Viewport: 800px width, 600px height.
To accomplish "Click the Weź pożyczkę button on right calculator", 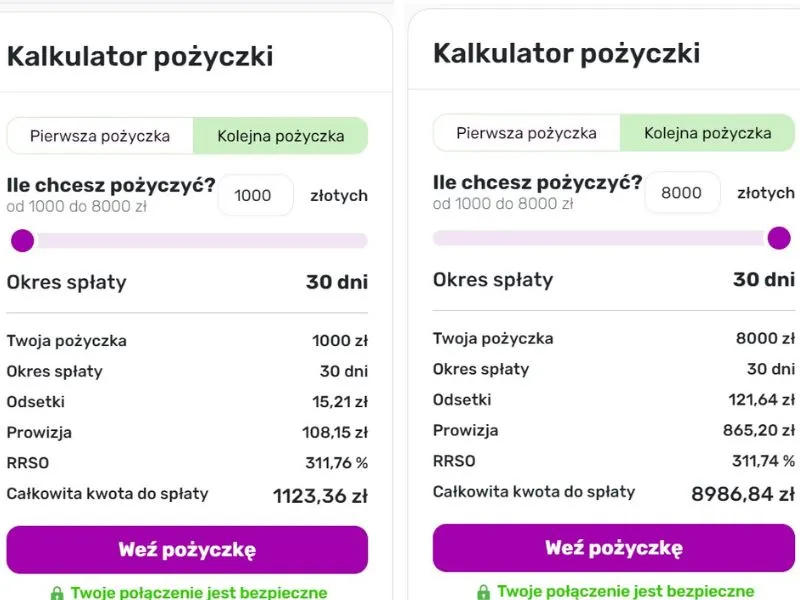I will [613, 547].
